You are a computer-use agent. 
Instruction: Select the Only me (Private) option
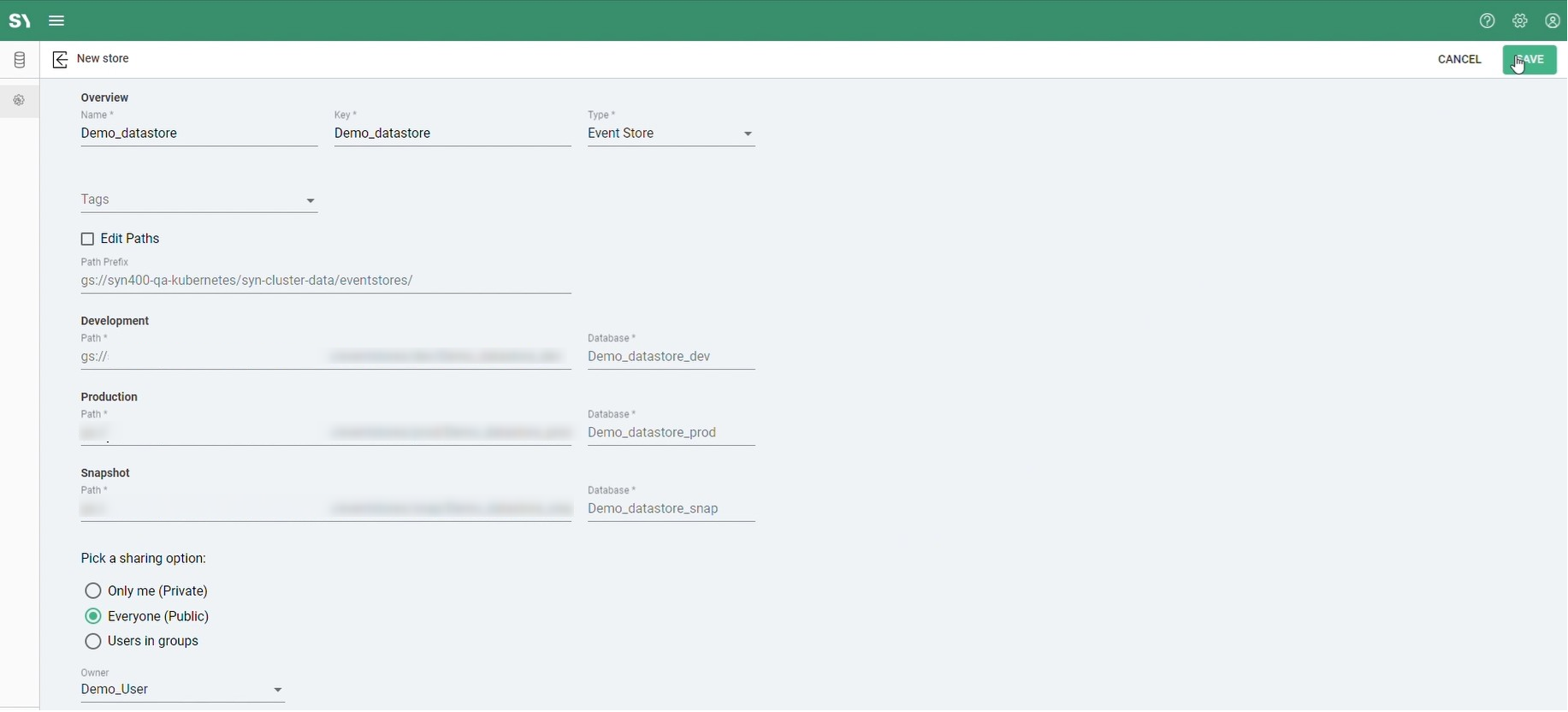[93, 591]
